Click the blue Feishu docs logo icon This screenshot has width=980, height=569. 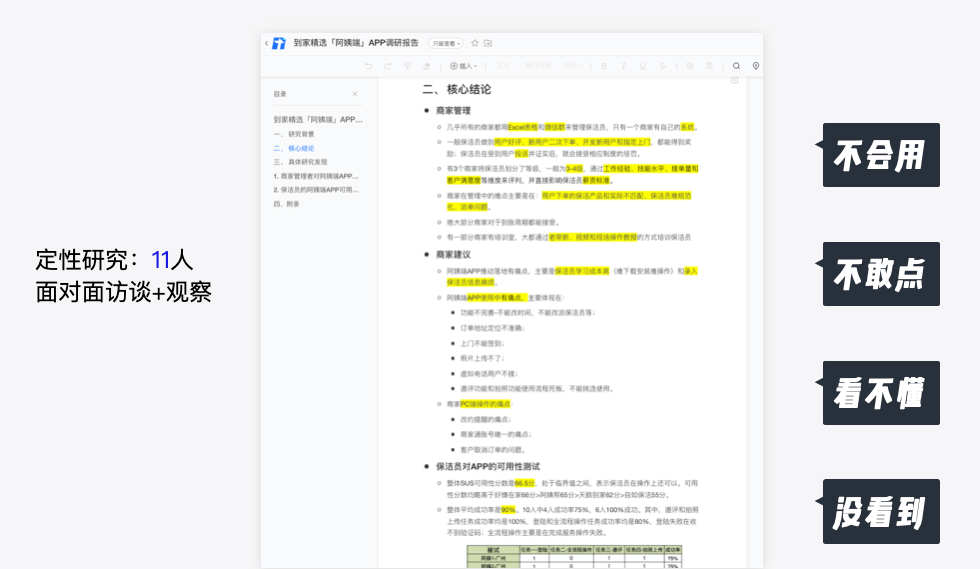[279, 43]
